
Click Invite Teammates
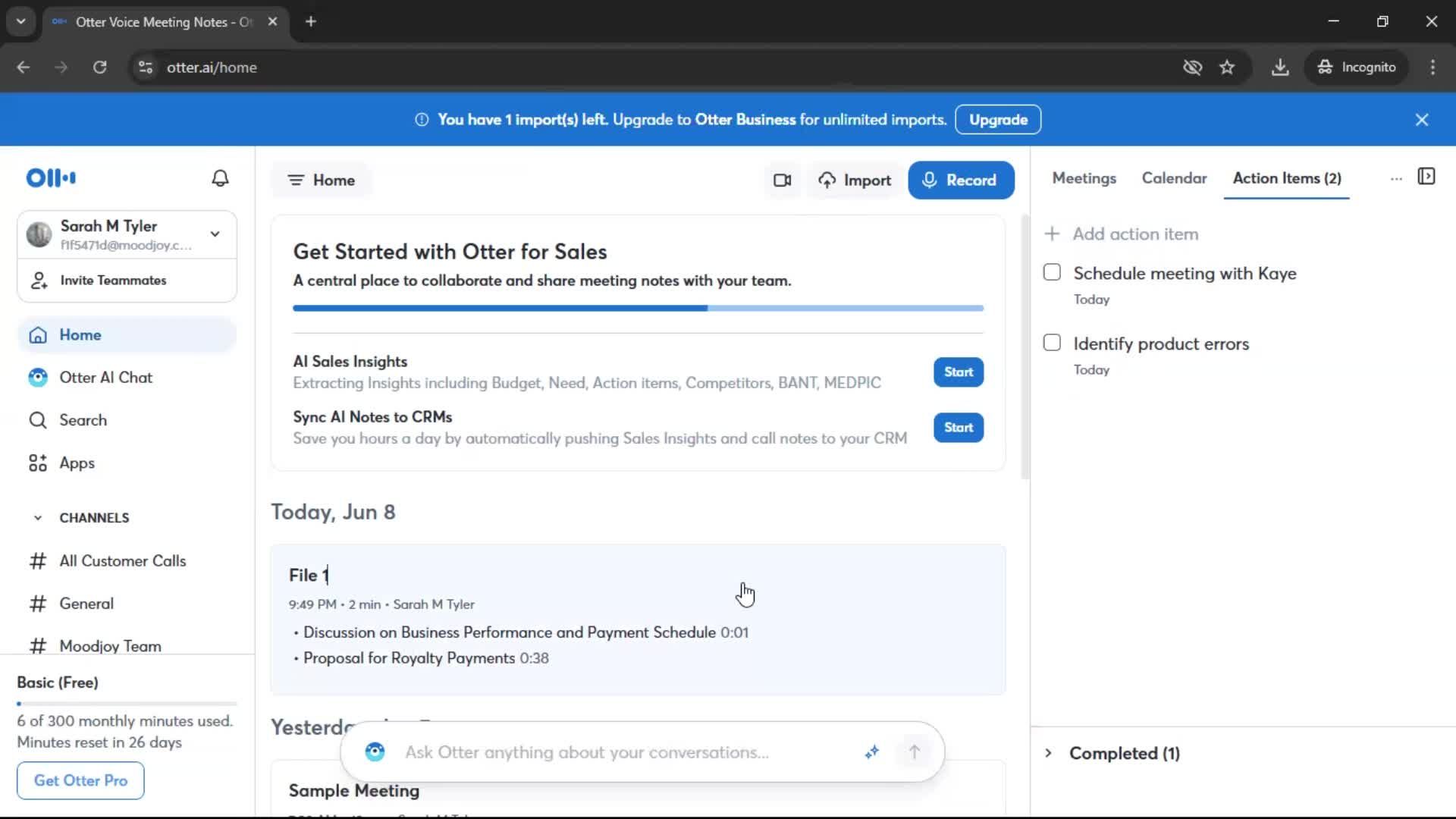pyautogui.click(x=127, y=281)
